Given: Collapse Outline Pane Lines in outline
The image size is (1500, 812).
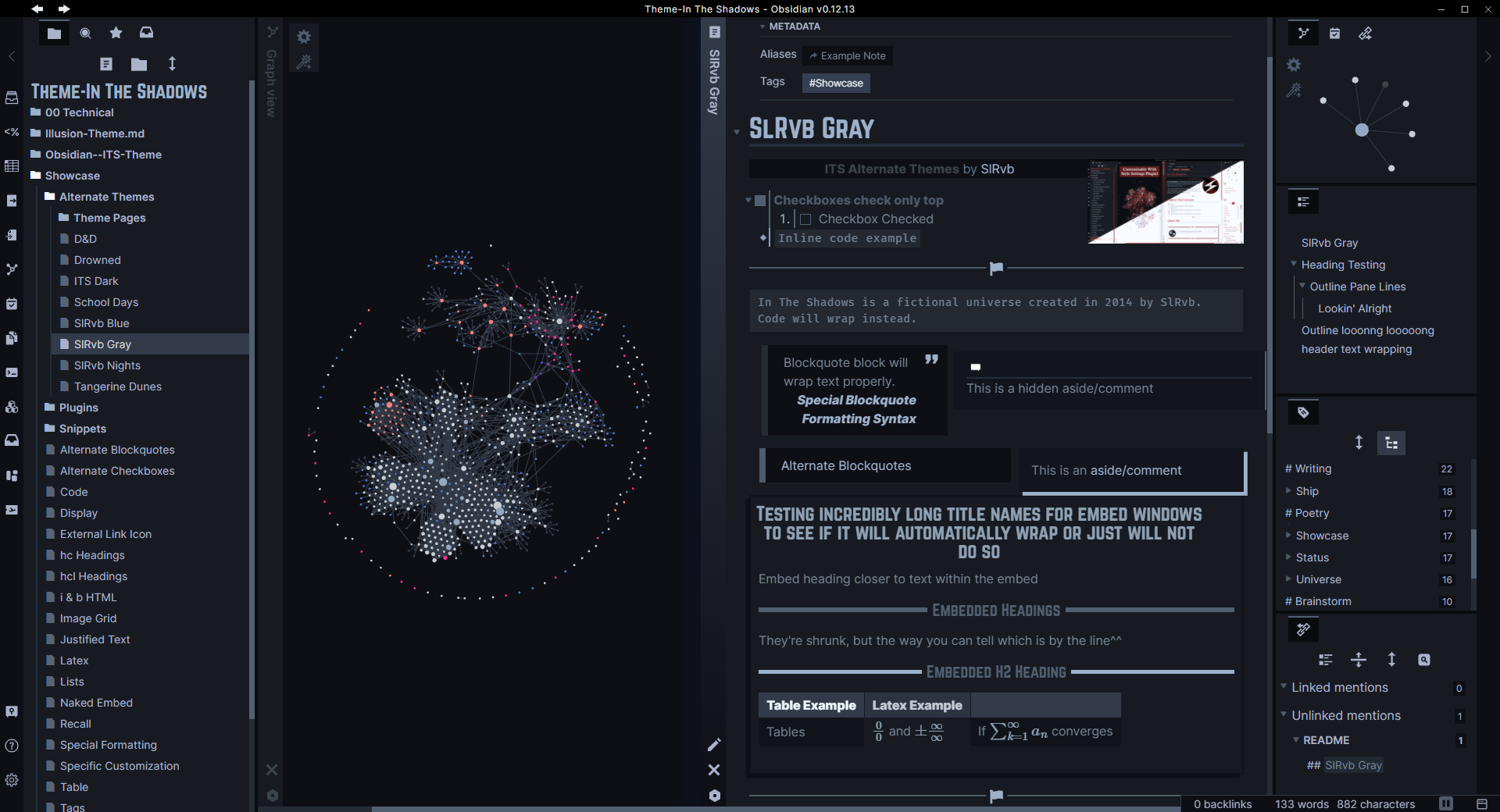Looking at the screenshot, I should point(1302,286).
